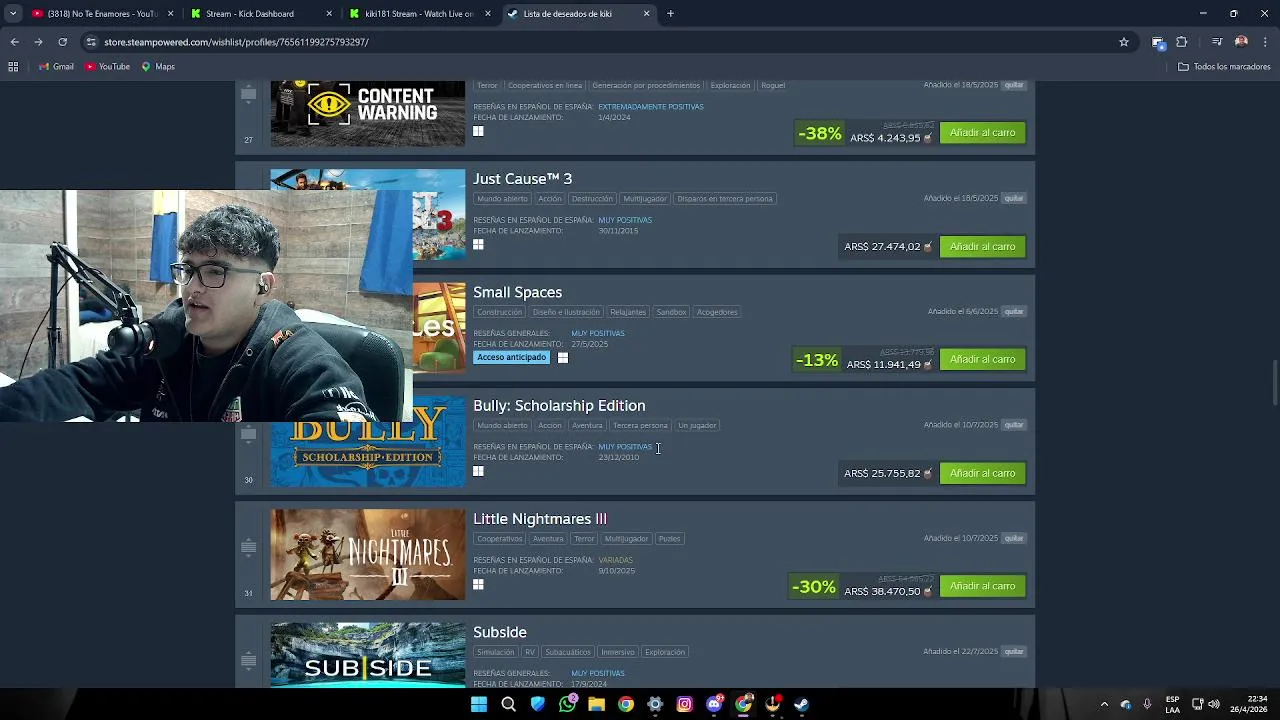This screenshot has width=1280, height=720.
Task: Add Just Cause 3 to cart
Action: click(x=982, y=246)
